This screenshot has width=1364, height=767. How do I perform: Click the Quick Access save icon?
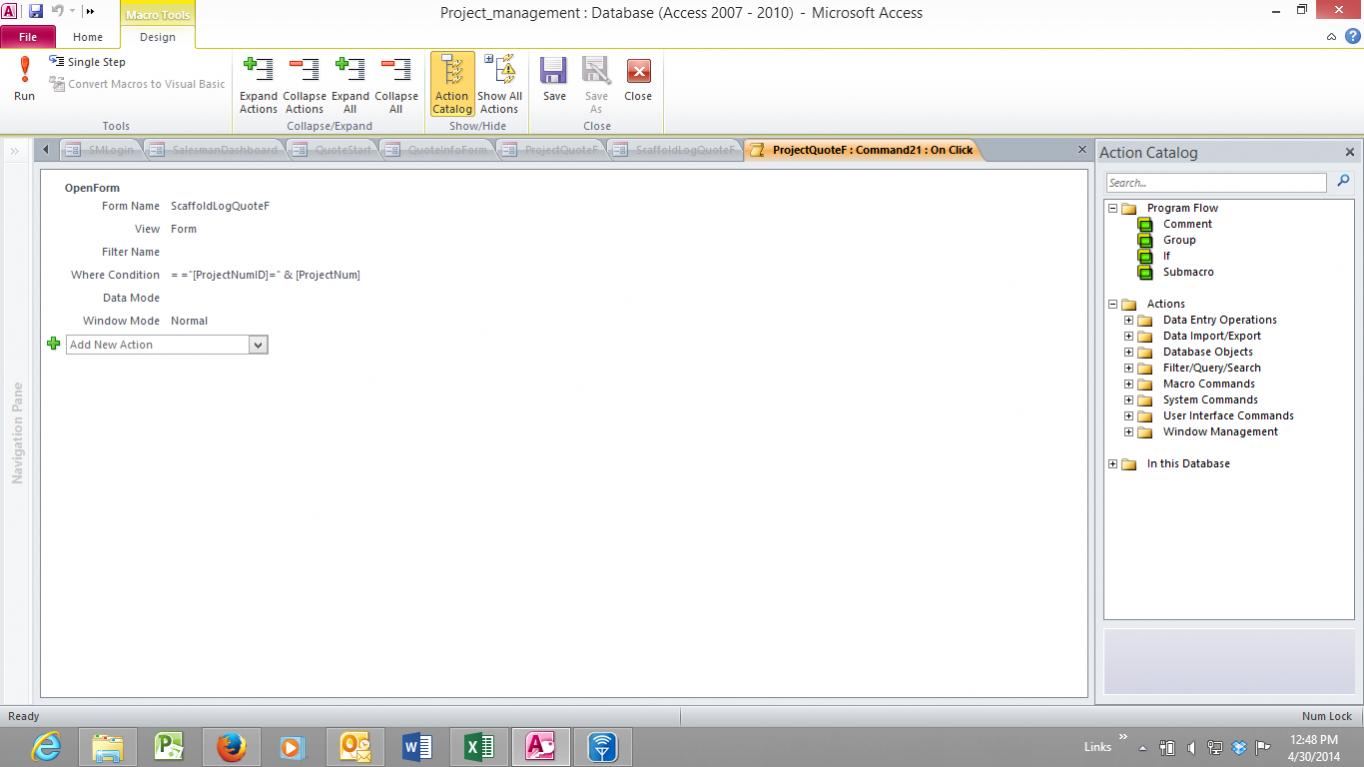(35, 11)
